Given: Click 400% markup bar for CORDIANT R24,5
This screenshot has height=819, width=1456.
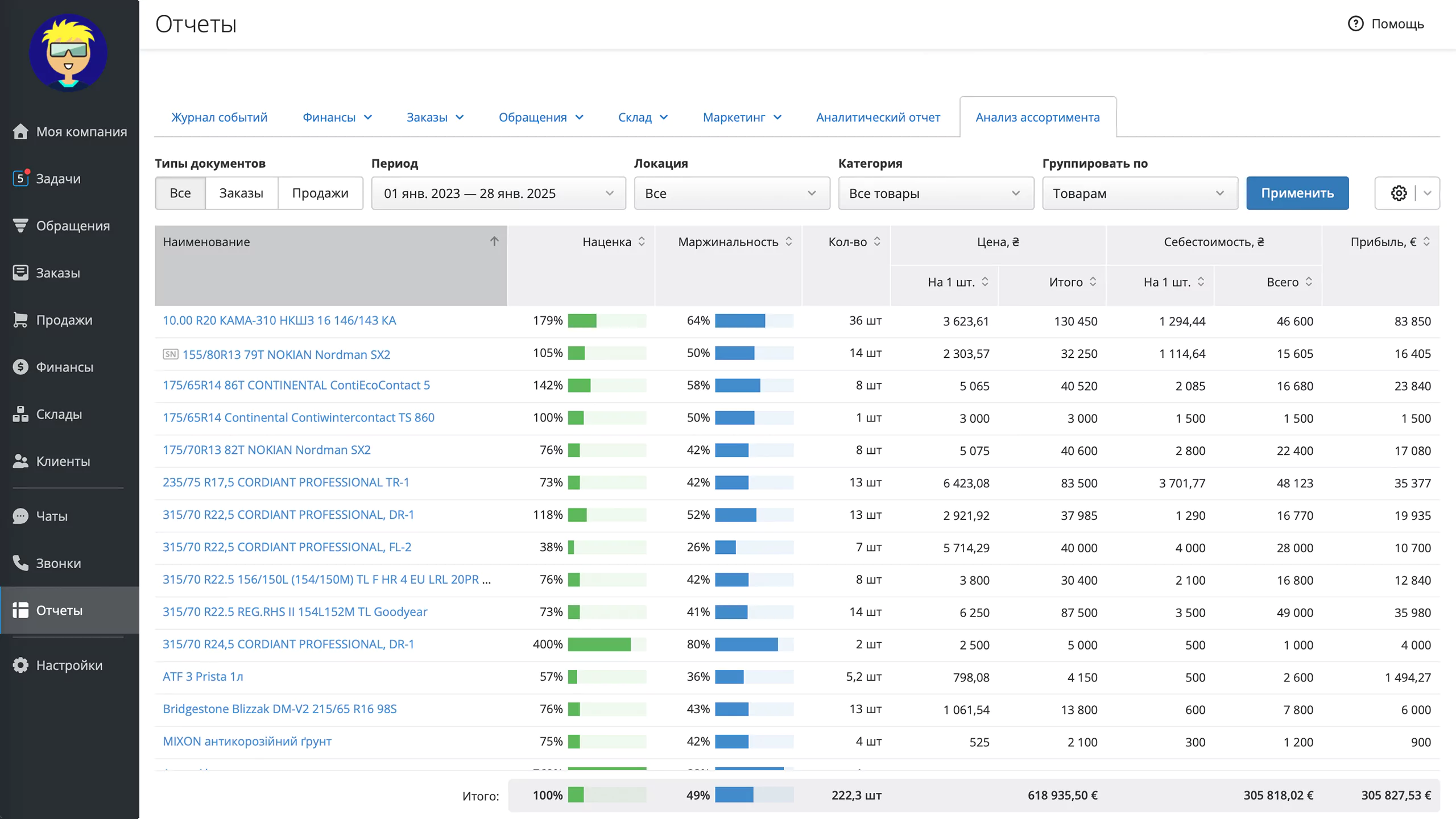Looking at the screenshot, I should (607, 644).
